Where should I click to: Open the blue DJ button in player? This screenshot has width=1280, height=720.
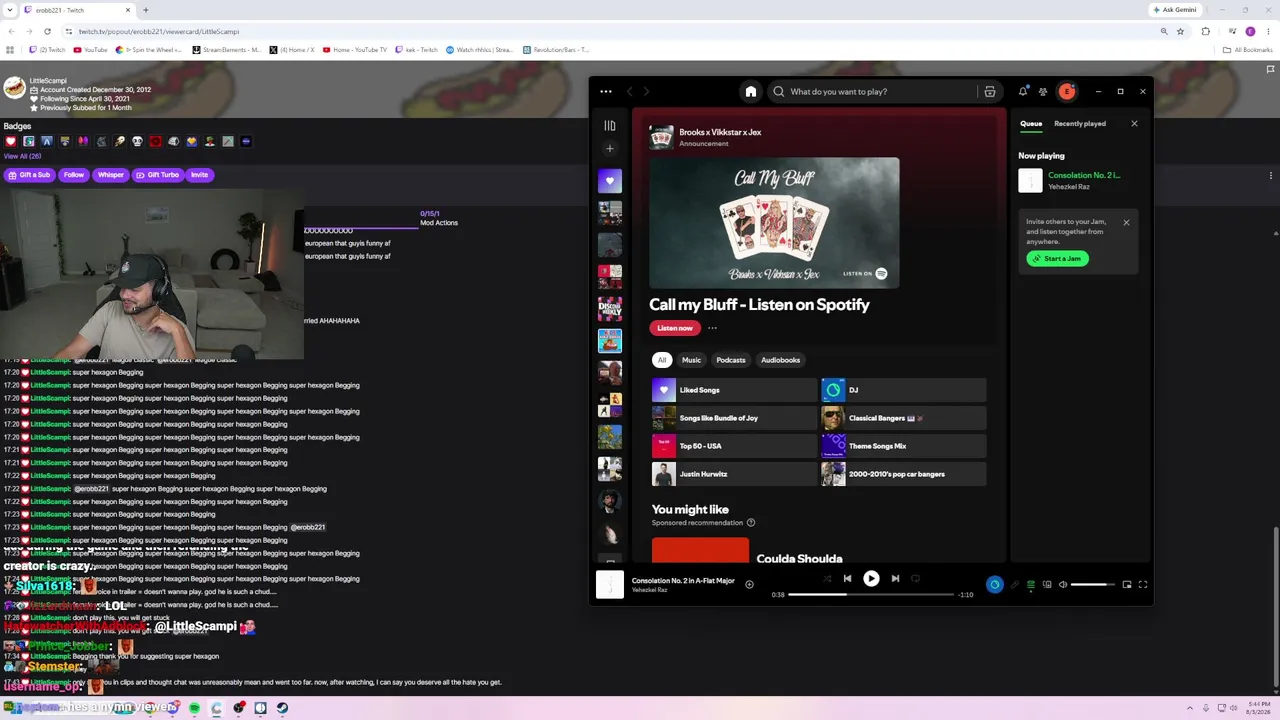[994, 584]
